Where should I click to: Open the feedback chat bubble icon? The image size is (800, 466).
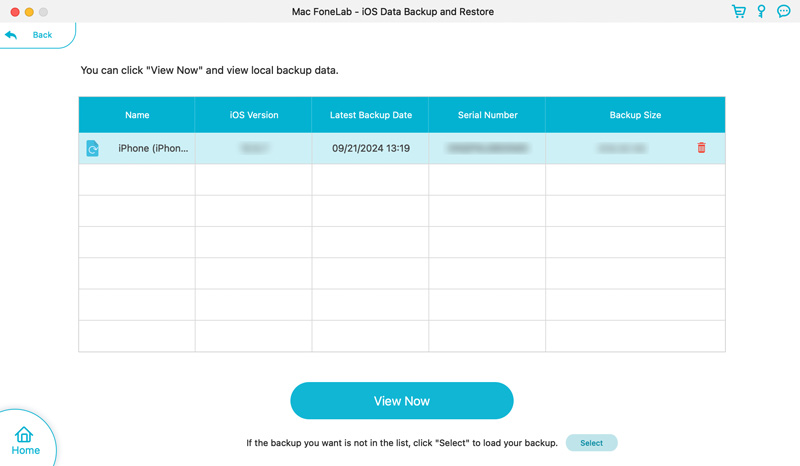783,12
